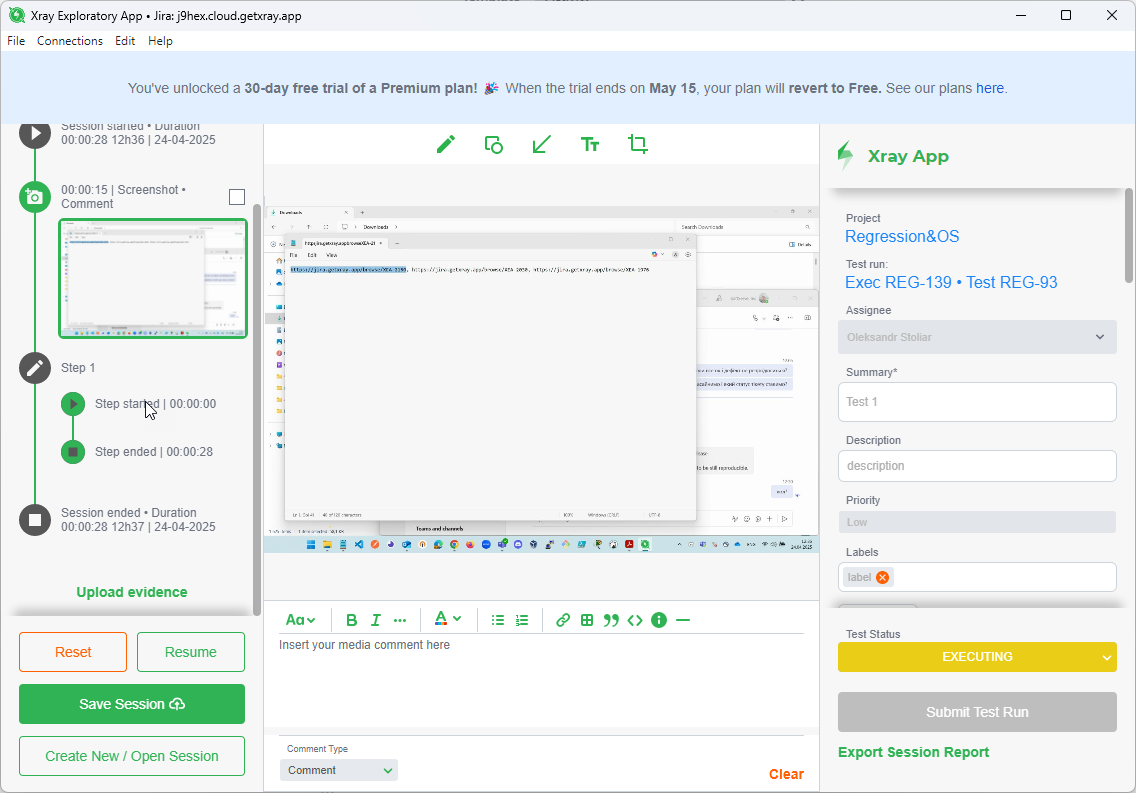Click Export Session Report link
Screen dimensions: 1136x793
[913, 752]
